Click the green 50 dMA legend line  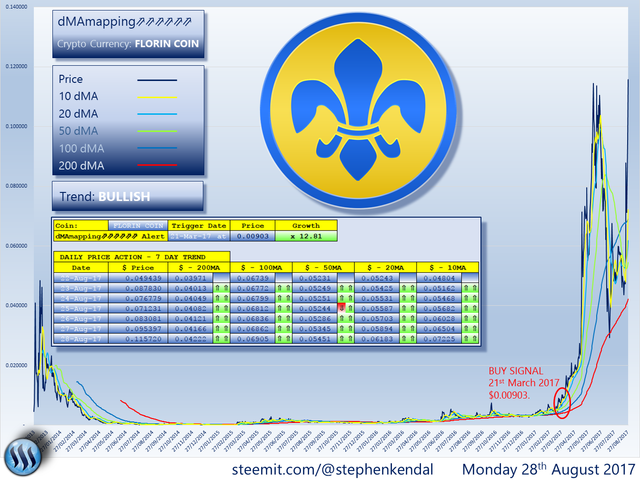coord(157,131)
